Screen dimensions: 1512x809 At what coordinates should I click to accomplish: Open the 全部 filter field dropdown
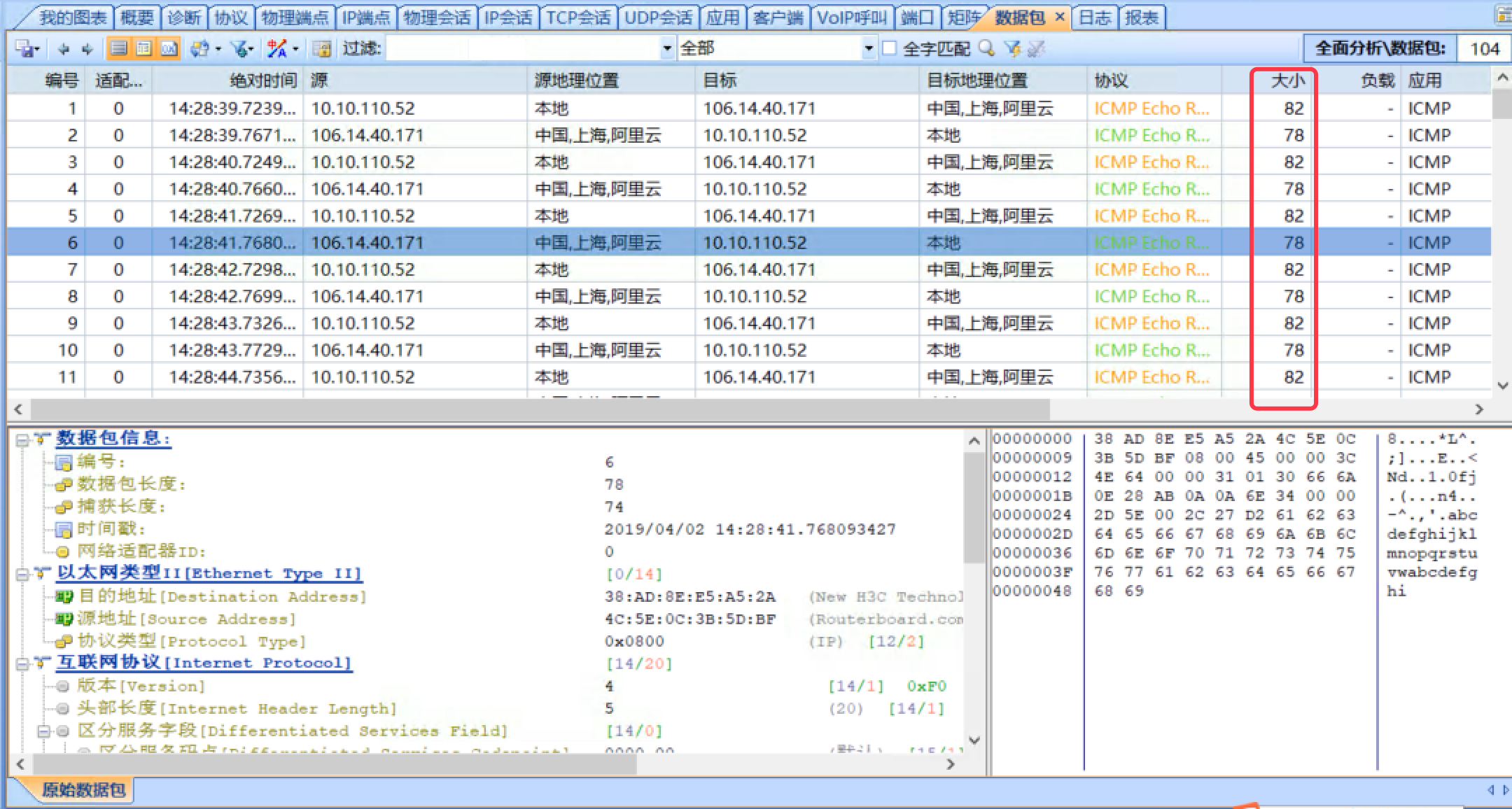pyautogui.click(x=868, y=48)
